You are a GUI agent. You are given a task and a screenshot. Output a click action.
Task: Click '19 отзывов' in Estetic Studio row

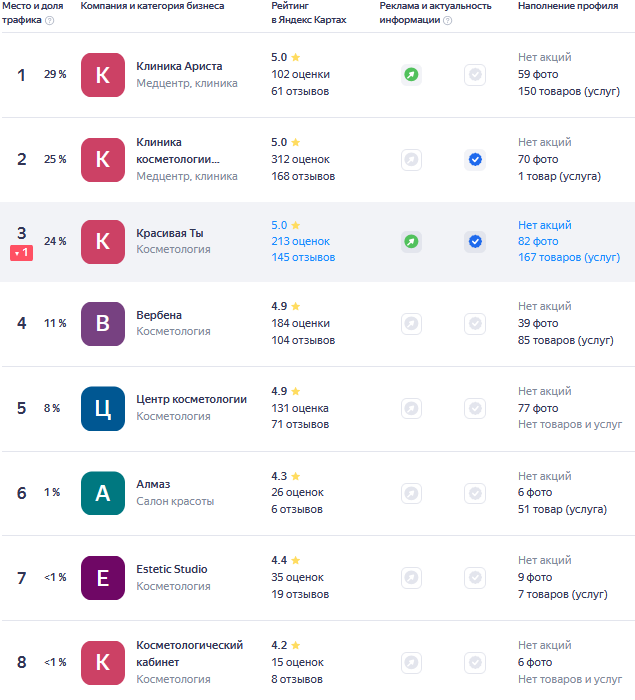tap(300, 595)
